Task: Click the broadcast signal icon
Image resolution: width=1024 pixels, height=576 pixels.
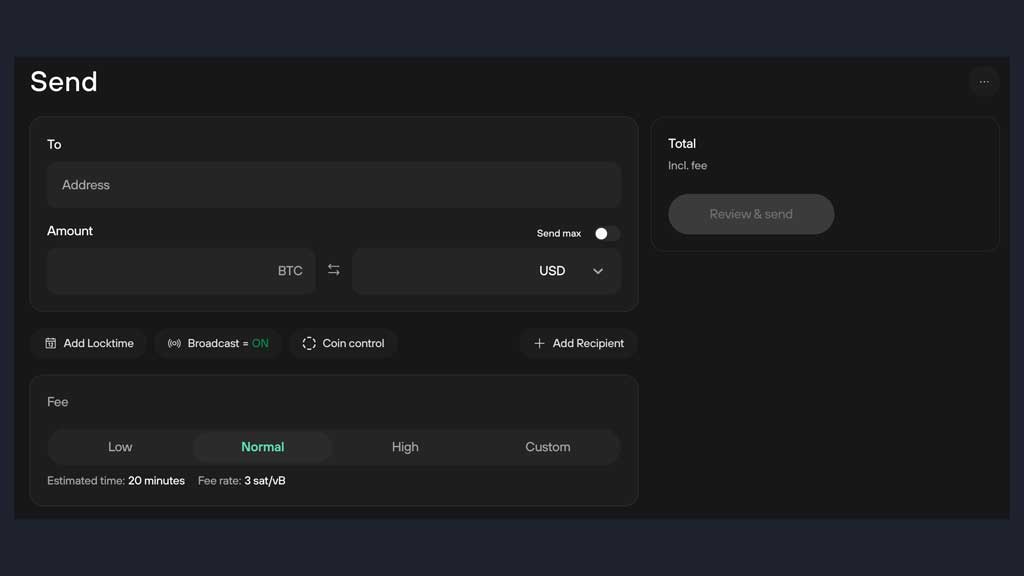Action: coord(174,343)
